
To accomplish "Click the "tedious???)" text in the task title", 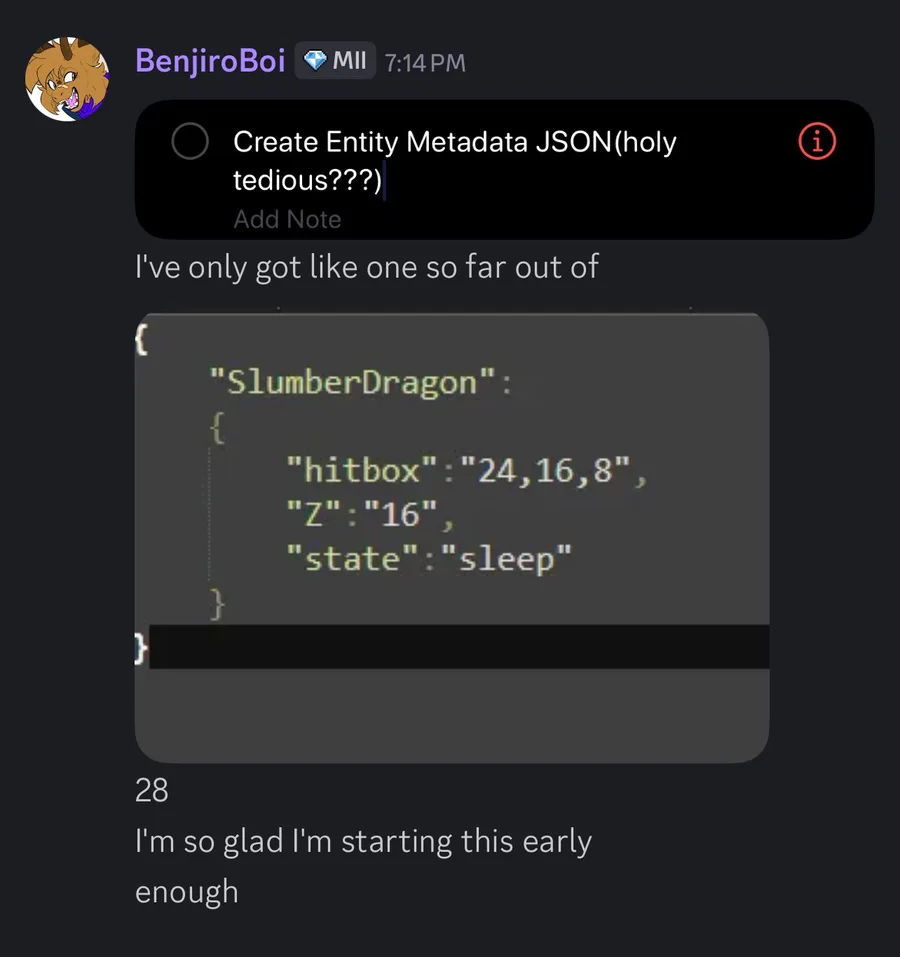I will tap(307, 183).
